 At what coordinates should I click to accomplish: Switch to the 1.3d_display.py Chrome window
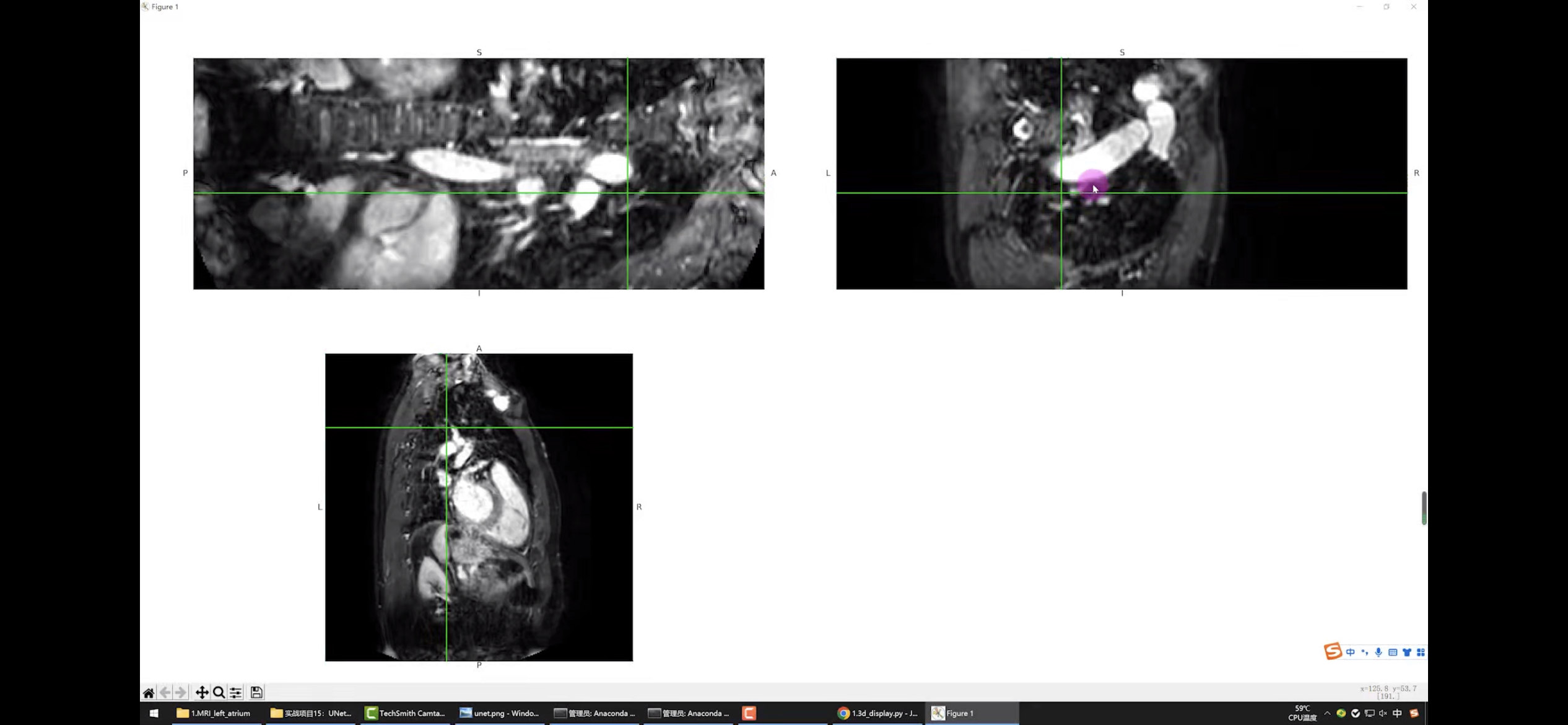[x=878, y=713]
